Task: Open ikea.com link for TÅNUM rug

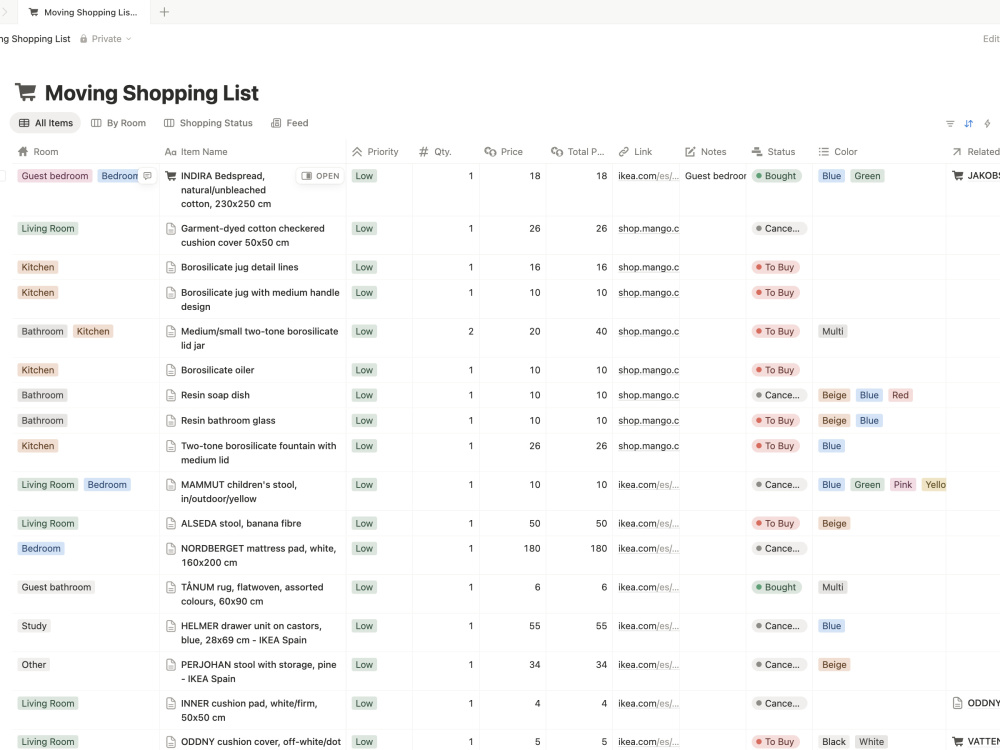Action: (x=648, y=587)
